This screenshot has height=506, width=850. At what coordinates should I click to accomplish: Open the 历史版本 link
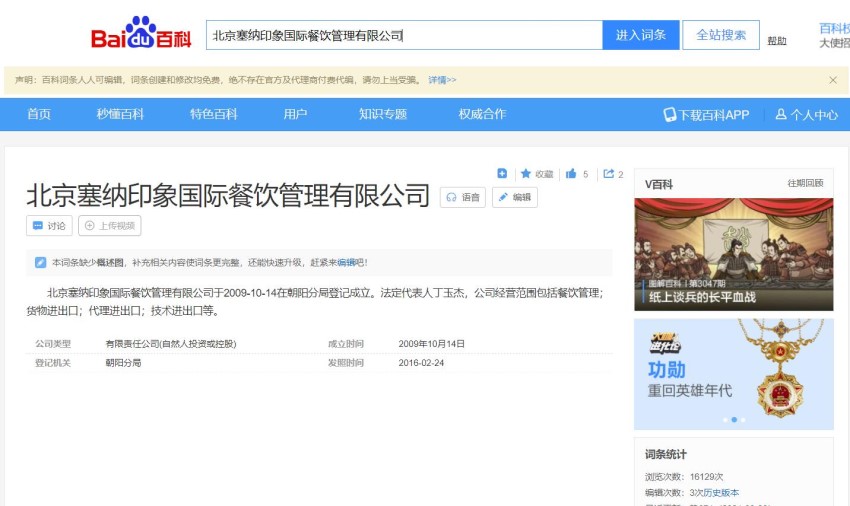721,493
